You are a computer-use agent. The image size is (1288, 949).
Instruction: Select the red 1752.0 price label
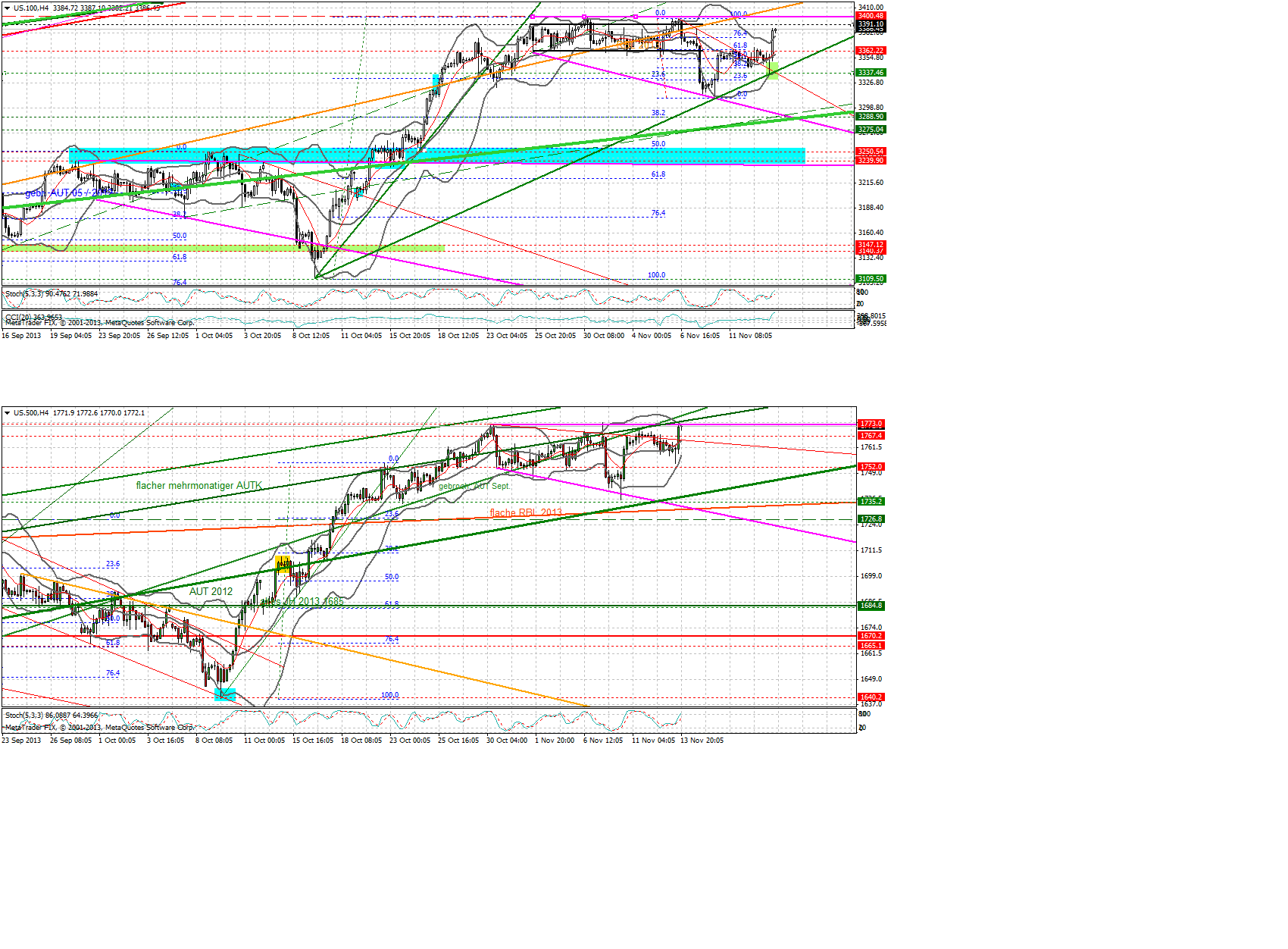point(871,467)
